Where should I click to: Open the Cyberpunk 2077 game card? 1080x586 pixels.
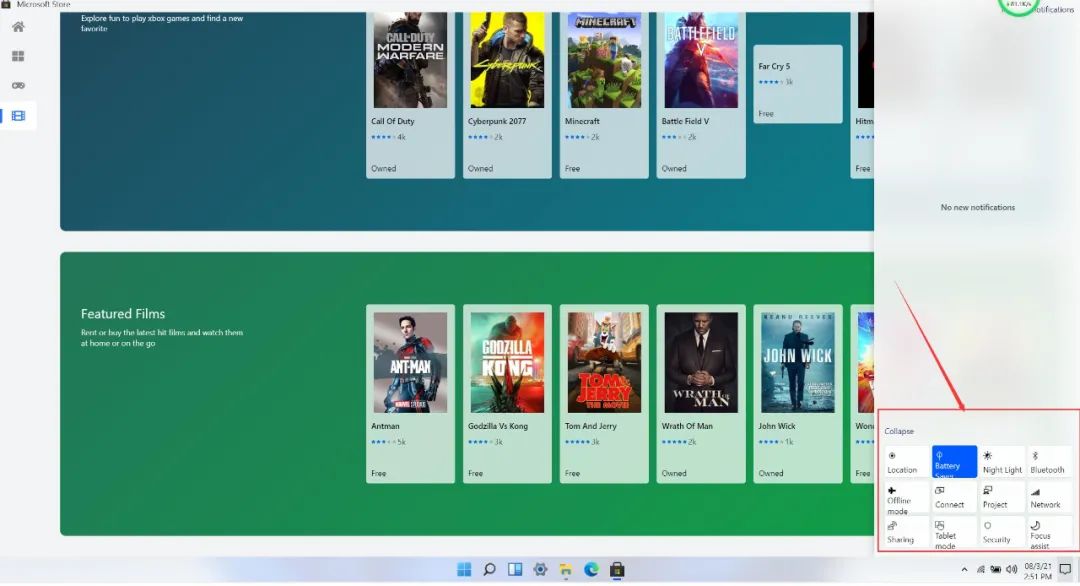(507, 94)
